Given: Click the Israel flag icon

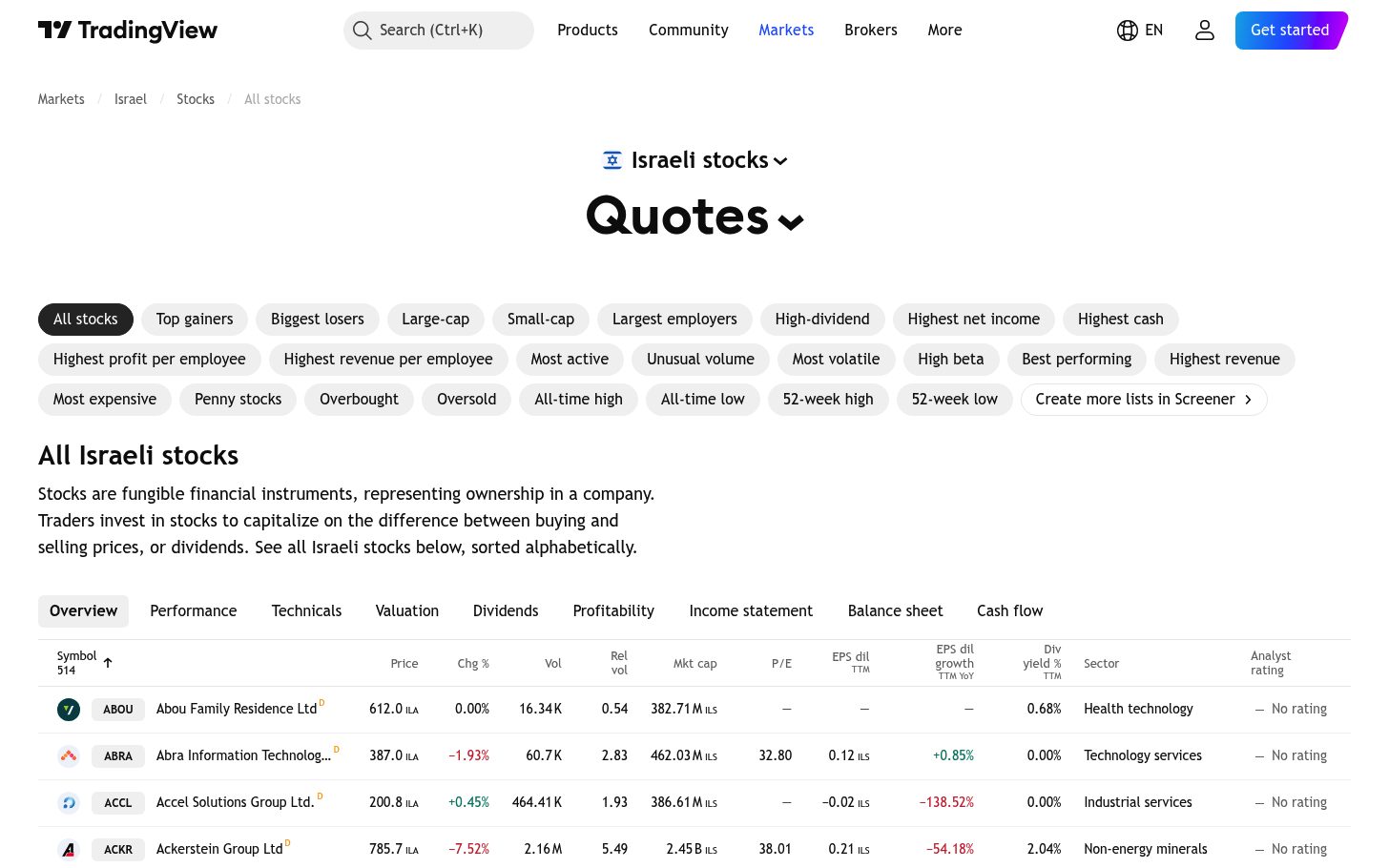Looking at the screenshot, I should pyautogui.click(x=612, y=160).
